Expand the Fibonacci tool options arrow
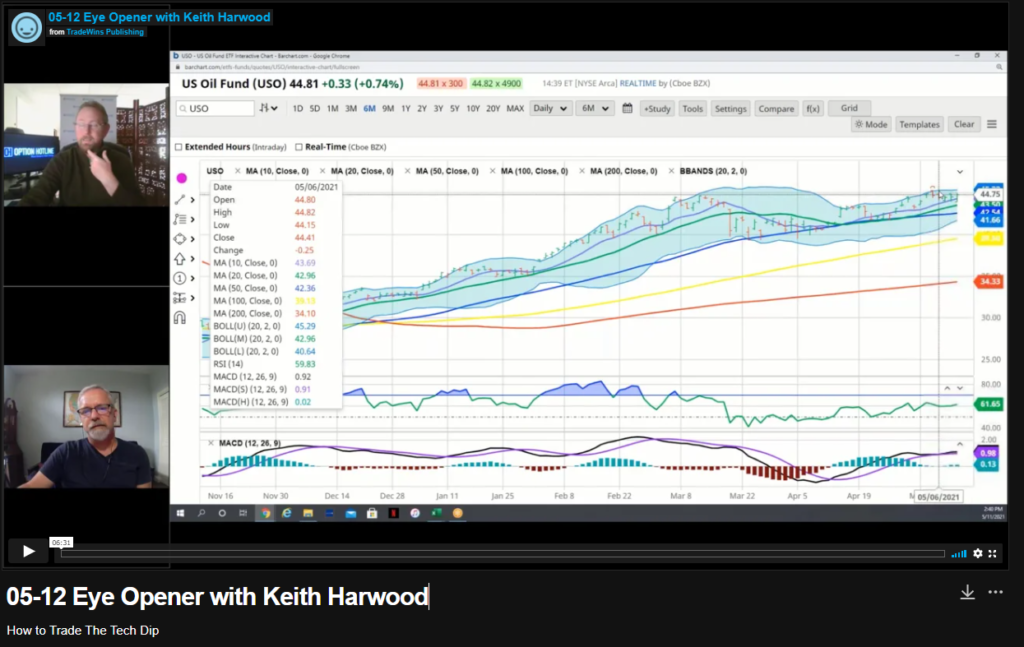 point(193,219)
